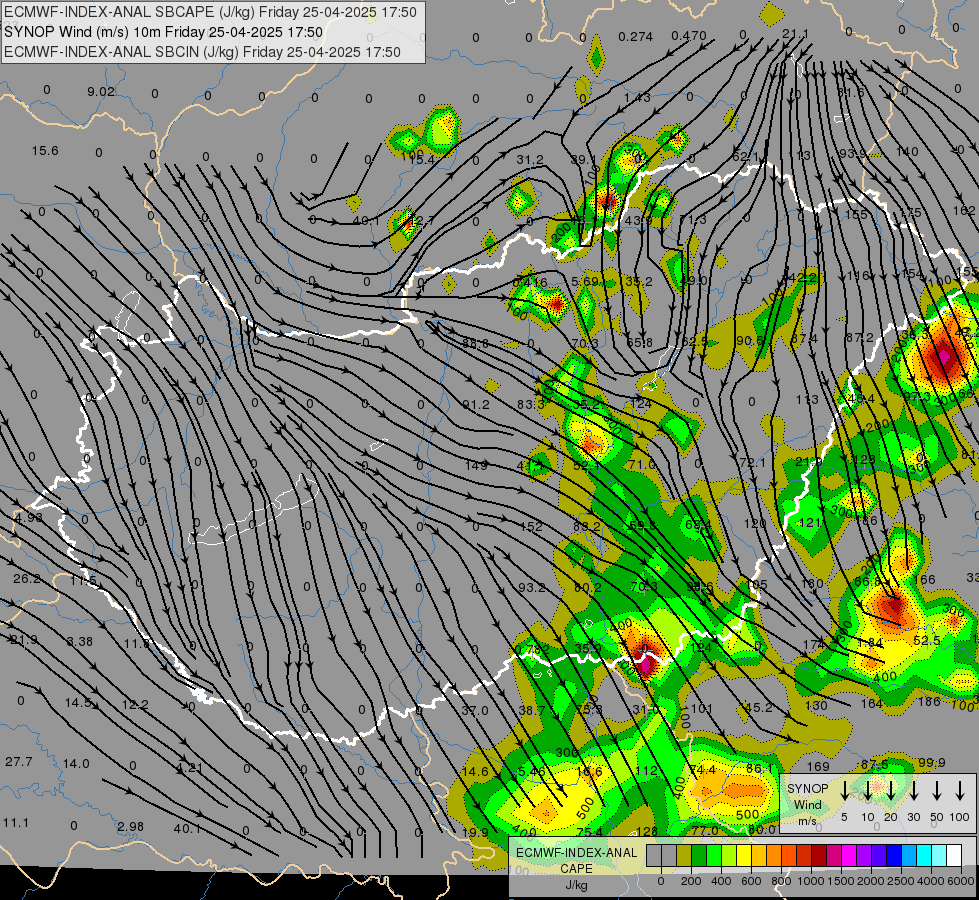Click the 2500 tick label on CAPE scale
Image resolution: width=979 pixels, height=900 pixels.
[x=901, y=881]
